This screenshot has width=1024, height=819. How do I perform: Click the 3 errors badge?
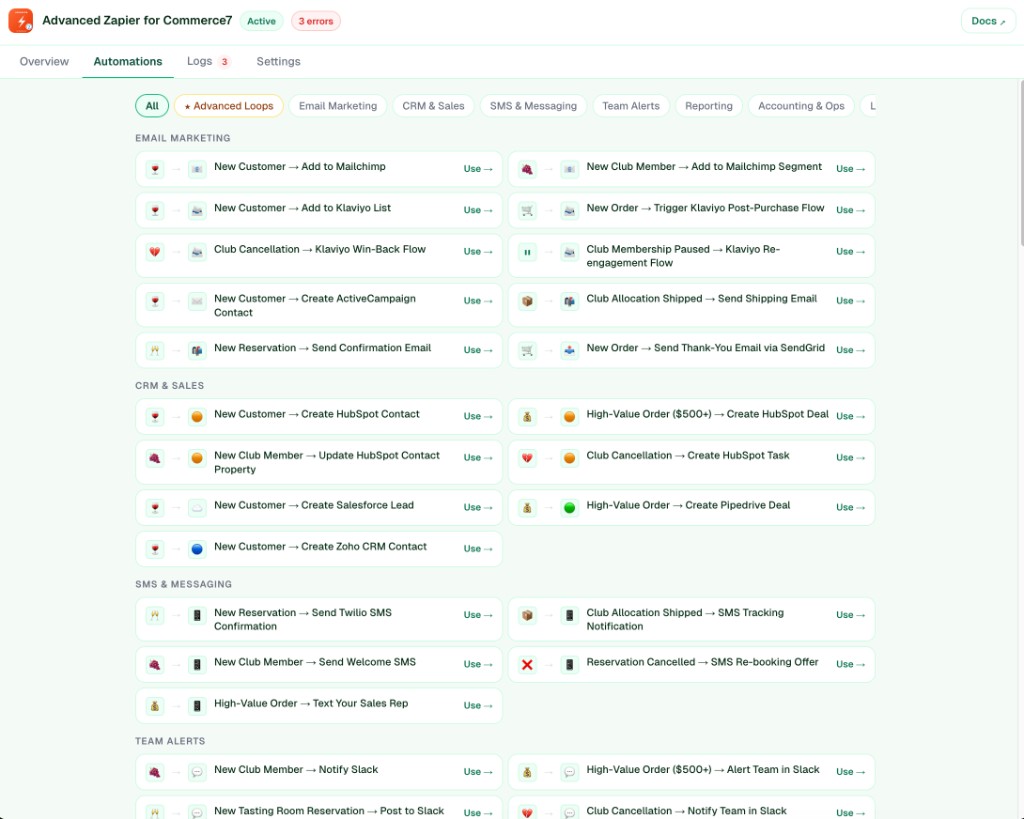315,21
